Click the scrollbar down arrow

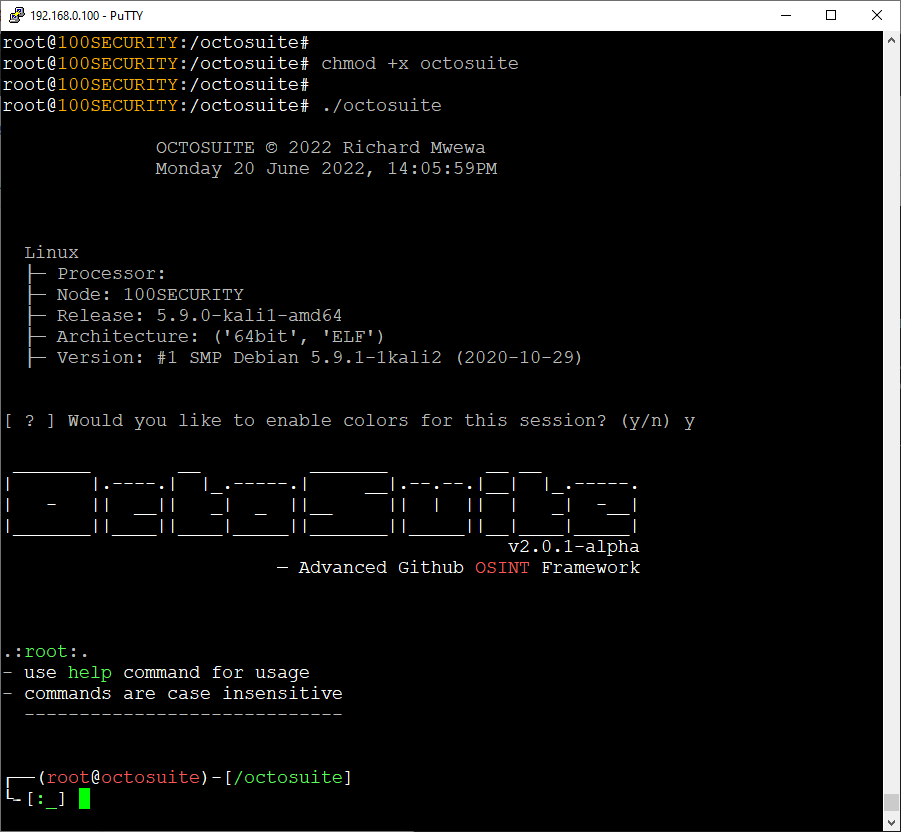[x=891, y=822]
